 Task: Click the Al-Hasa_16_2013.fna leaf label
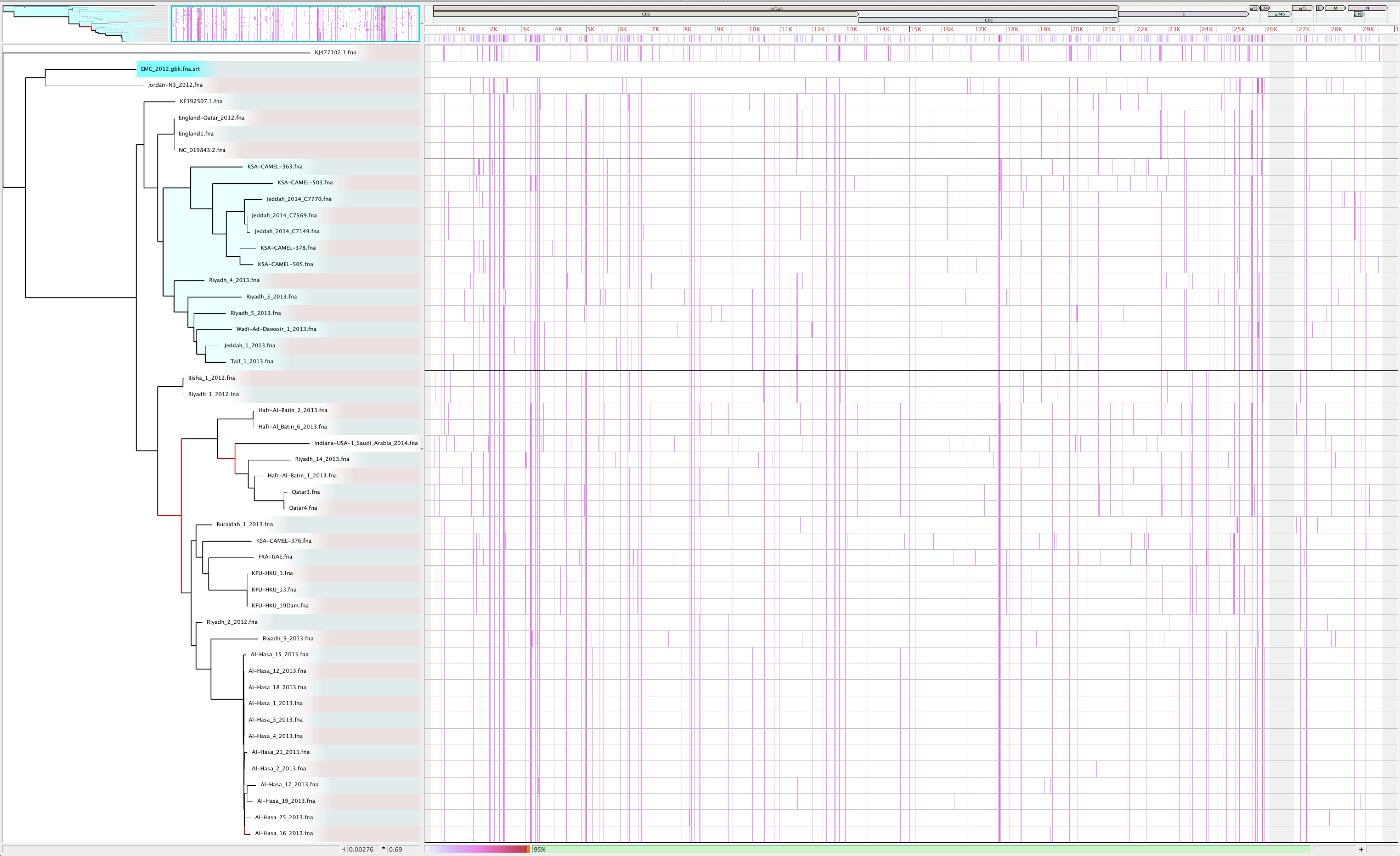pos(284,834)
